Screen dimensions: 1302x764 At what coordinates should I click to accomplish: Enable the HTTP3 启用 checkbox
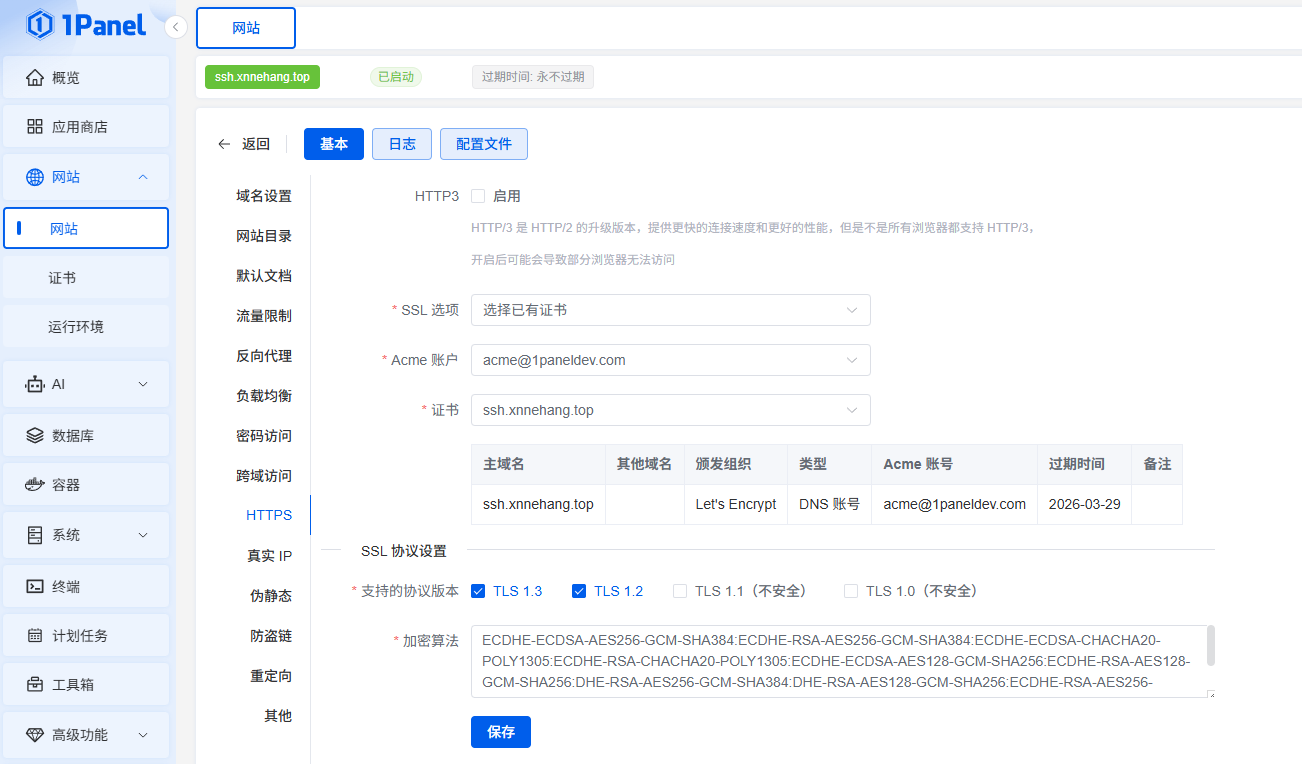[477, 195]
